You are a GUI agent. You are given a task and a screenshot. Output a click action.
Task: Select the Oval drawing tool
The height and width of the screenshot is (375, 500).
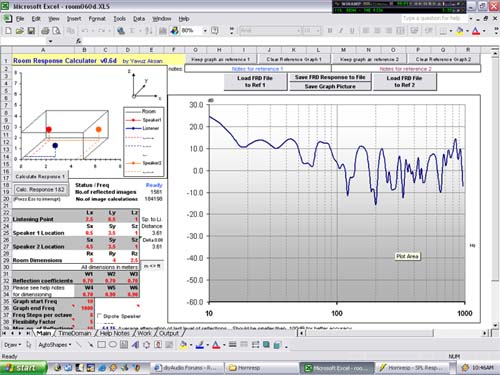(x=113, y=345)
